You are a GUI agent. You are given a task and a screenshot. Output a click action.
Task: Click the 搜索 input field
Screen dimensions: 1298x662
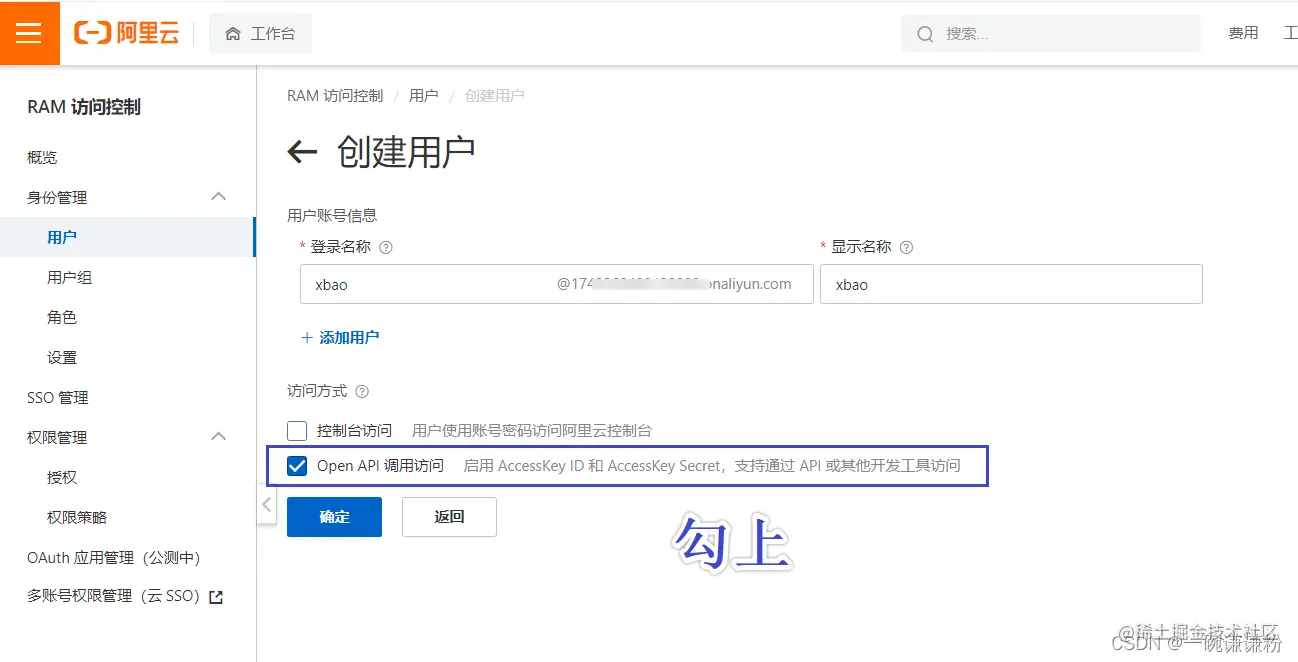point(1051,33)
